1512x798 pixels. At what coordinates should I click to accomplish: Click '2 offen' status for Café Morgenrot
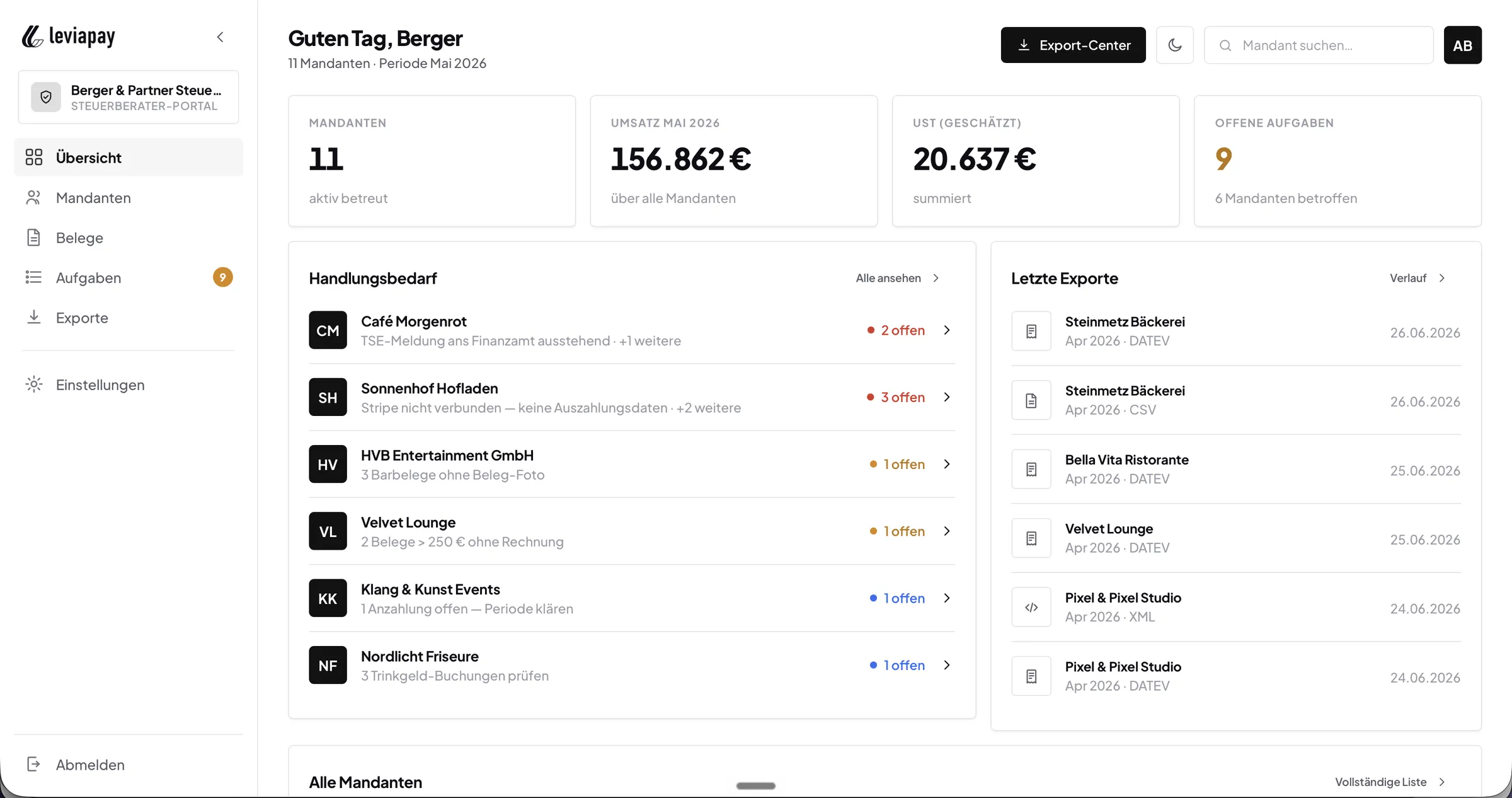click(x=896, y=330)
